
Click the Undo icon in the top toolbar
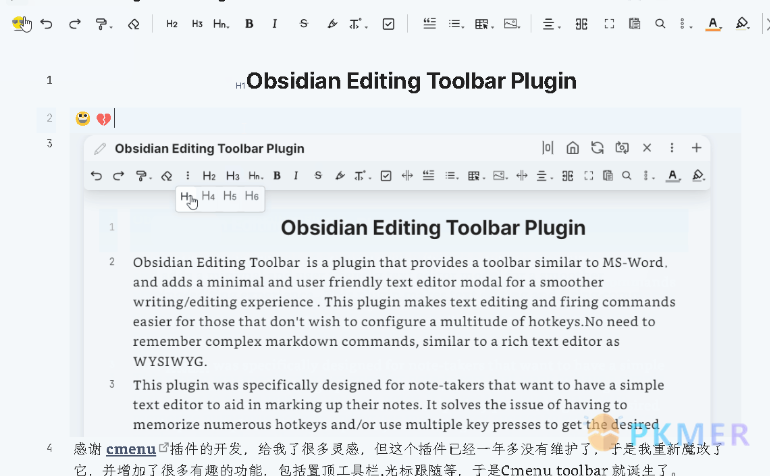[x=46, y=24]
